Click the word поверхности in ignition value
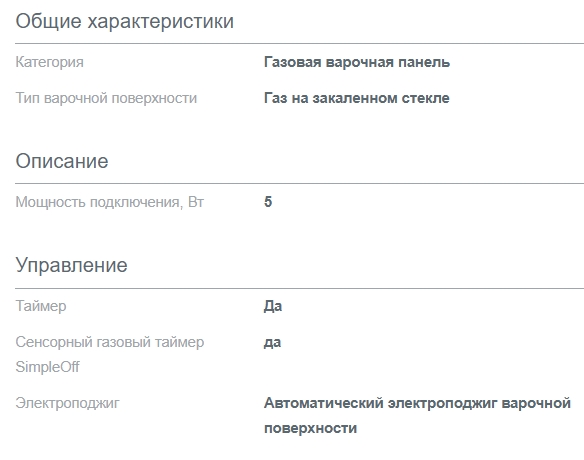Viewport: 584px width, 460px height. [x=311, y=428]
